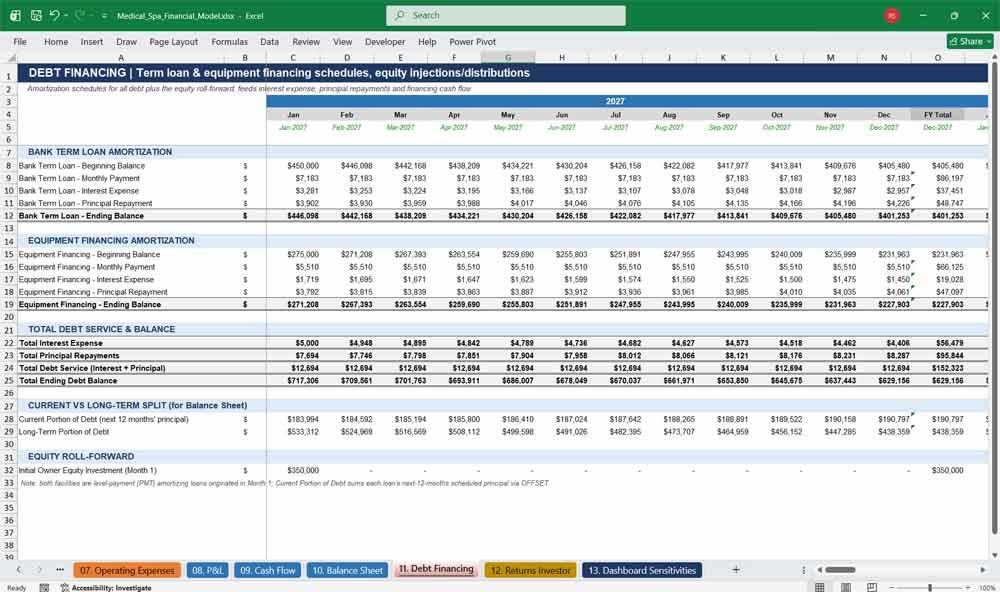Switch to 13. Dashboard Sensitivities sheet
The height and width of the screenshot is (592, 1000).
pyautogui.click(x=642, y=570)
